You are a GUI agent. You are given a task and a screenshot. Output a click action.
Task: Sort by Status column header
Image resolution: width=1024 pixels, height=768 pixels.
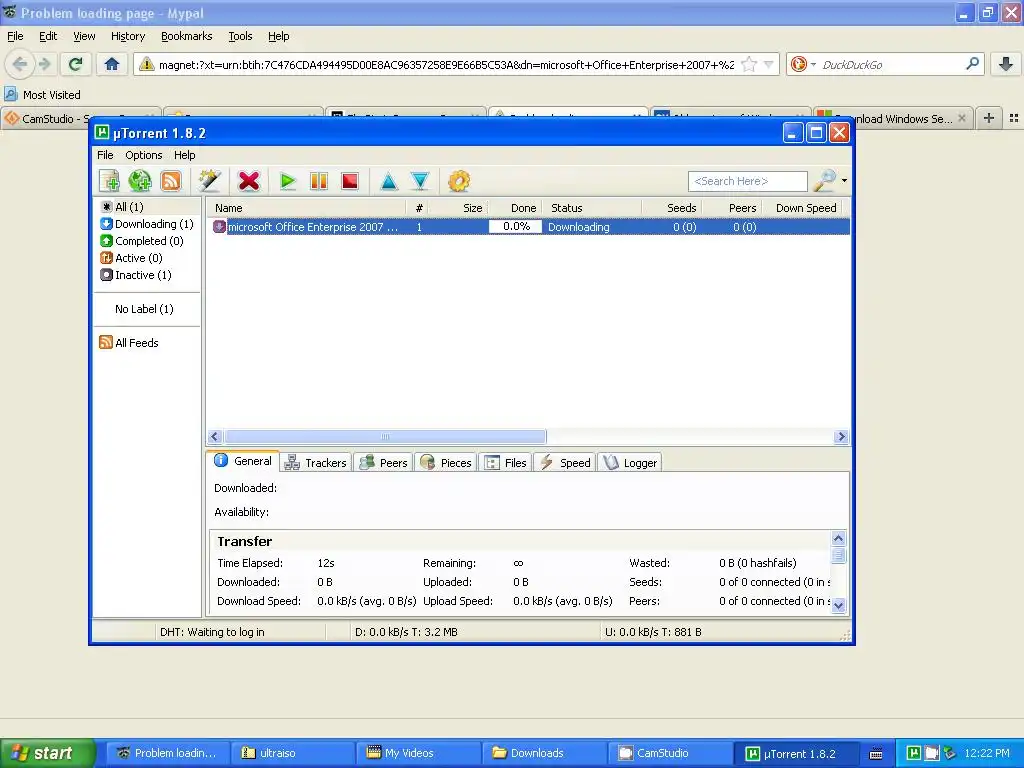click(x=592, y=208)
